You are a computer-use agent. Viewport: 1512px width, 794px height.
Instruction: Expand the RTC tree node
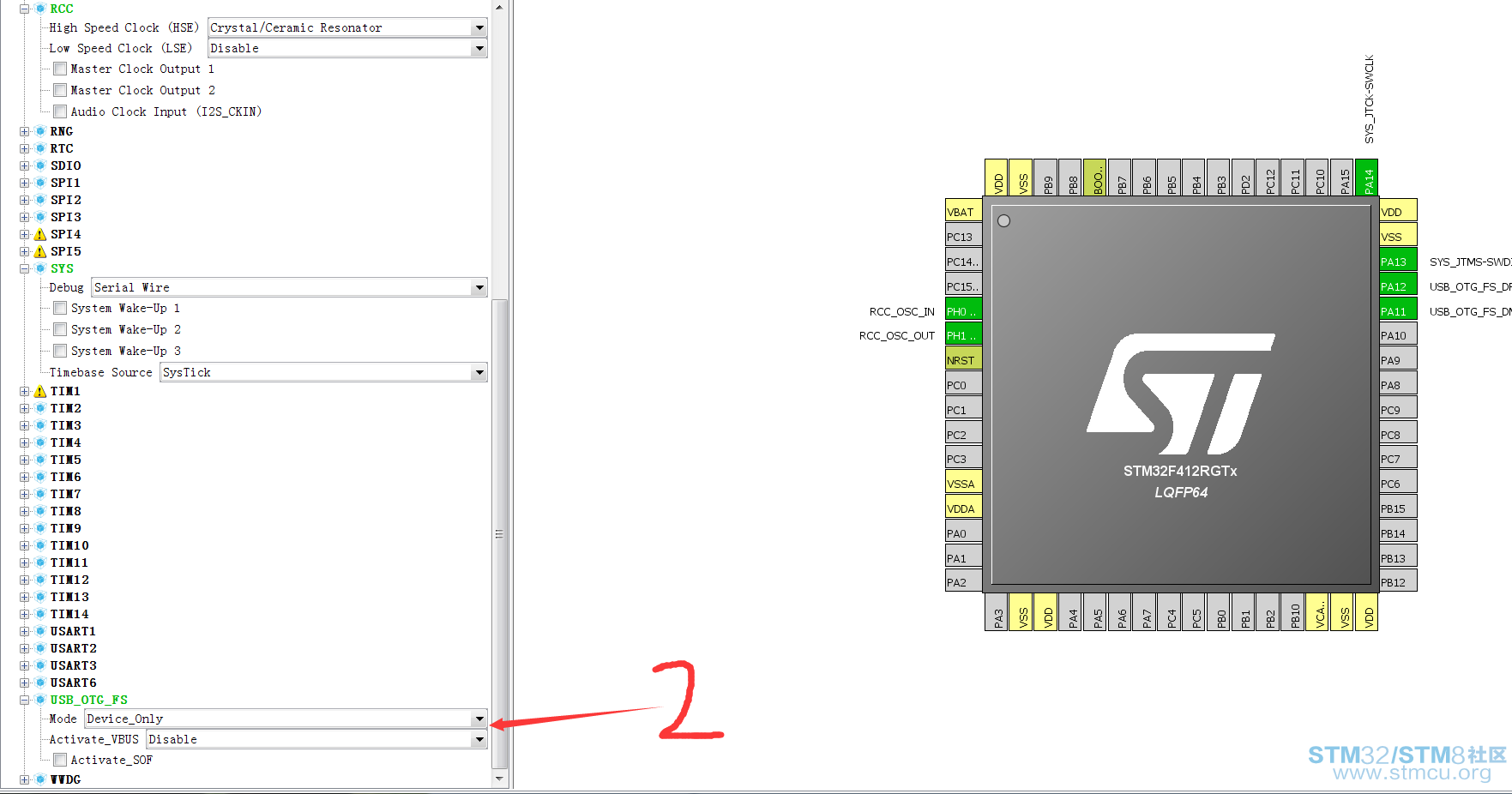25,148
